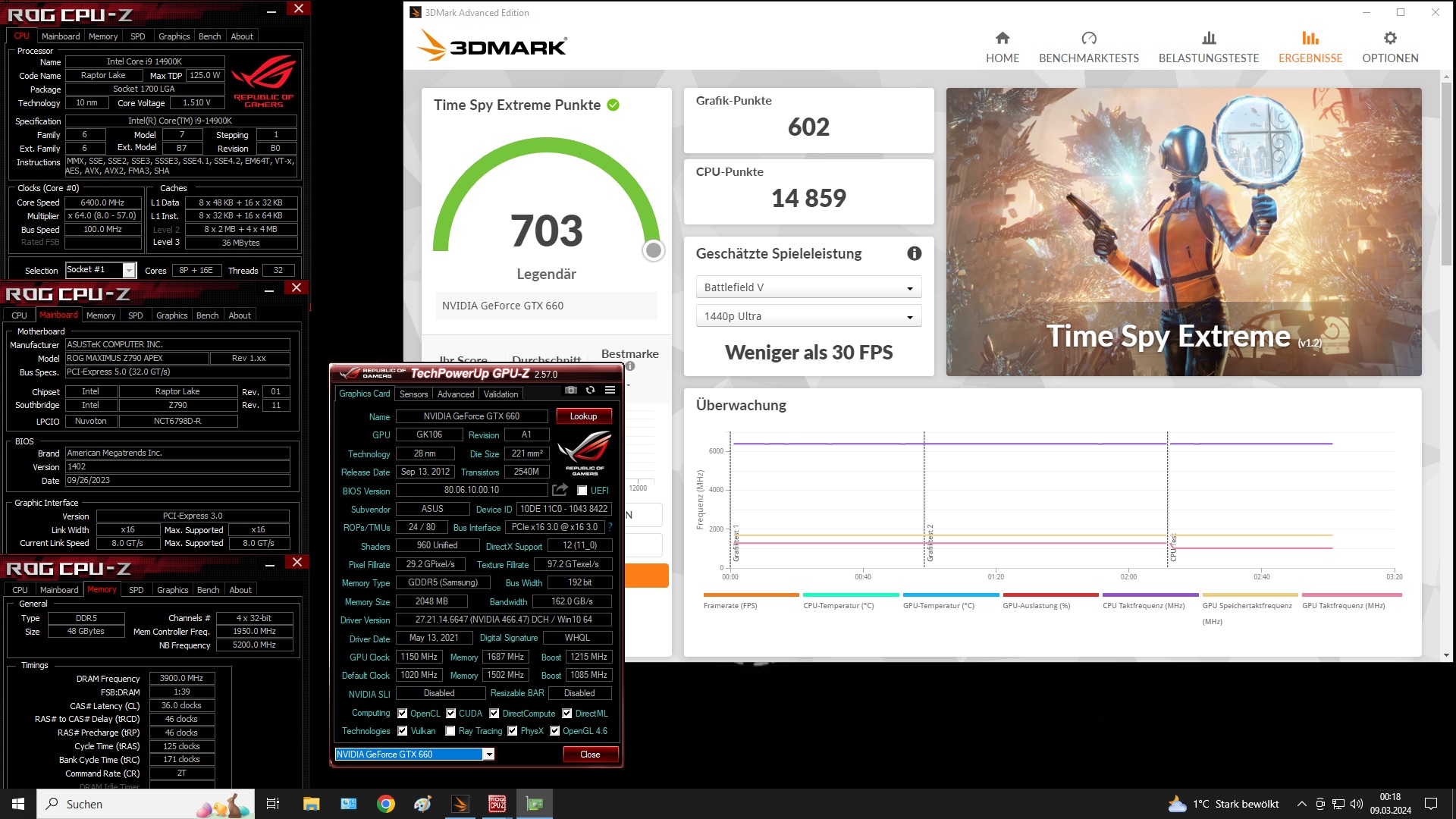1456x819 pixels.
Task: Open the weather widget in the taskbar
Action: pos(1222,804)
